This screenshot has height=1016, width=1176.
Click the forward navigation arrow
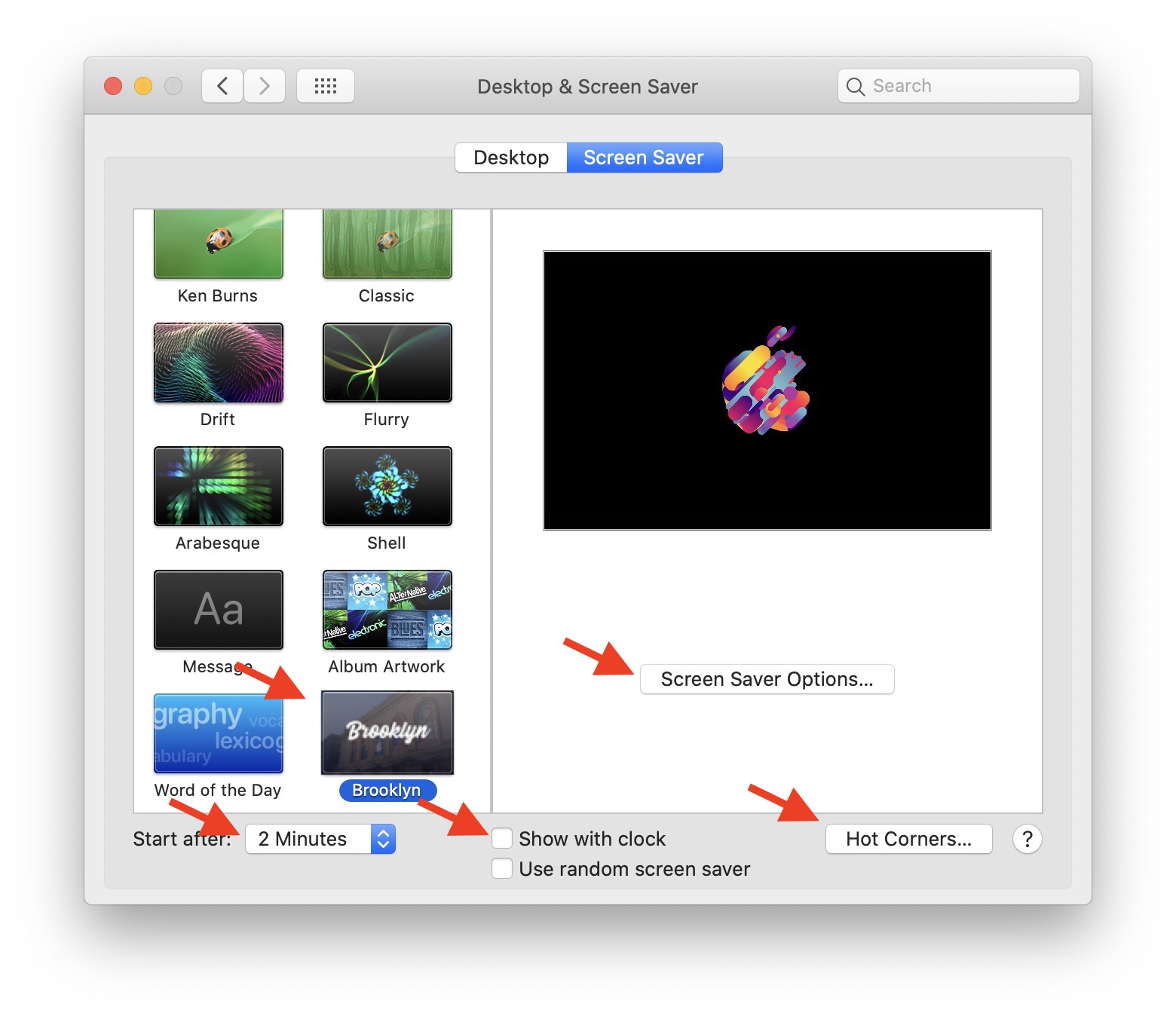[x=264, y=86]
